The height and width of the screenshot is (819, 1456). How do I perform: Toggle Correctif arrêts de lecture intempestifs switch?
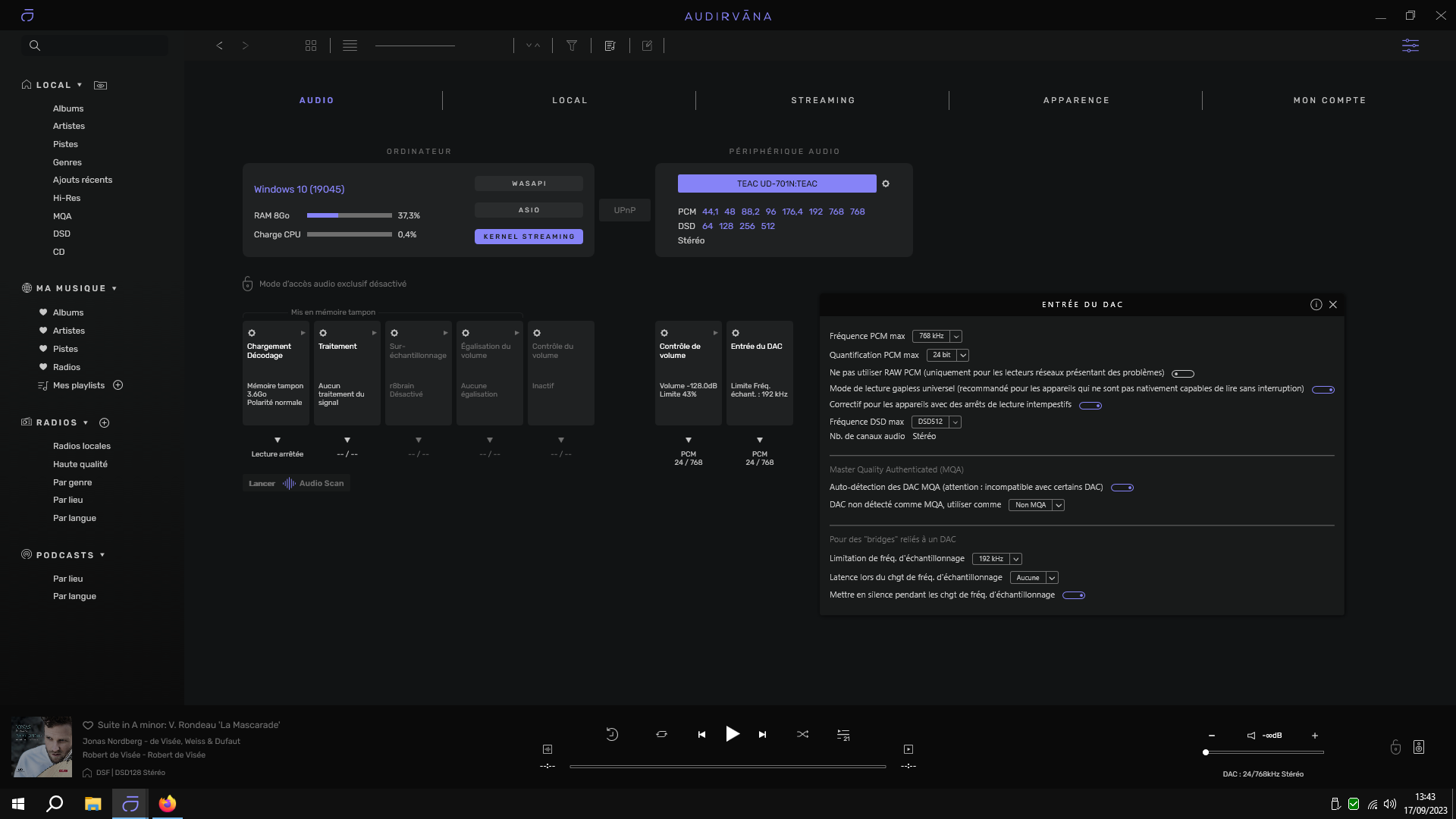click(x=1090, y=405)
